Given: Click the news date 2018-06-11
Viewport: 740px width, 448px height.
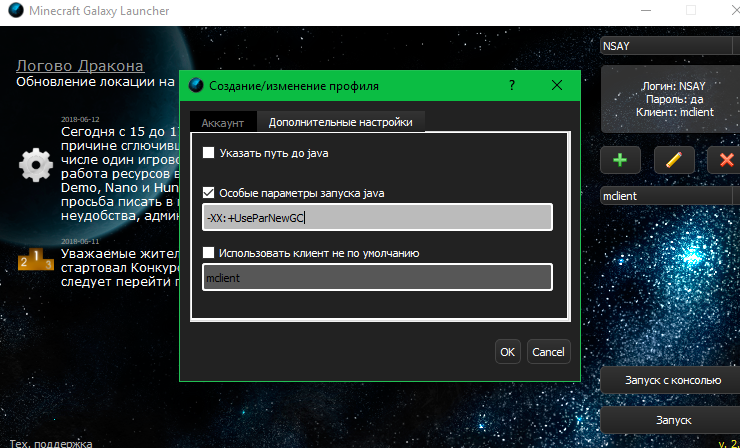Looking at the screenshot, I should click(x=80, y=241).
